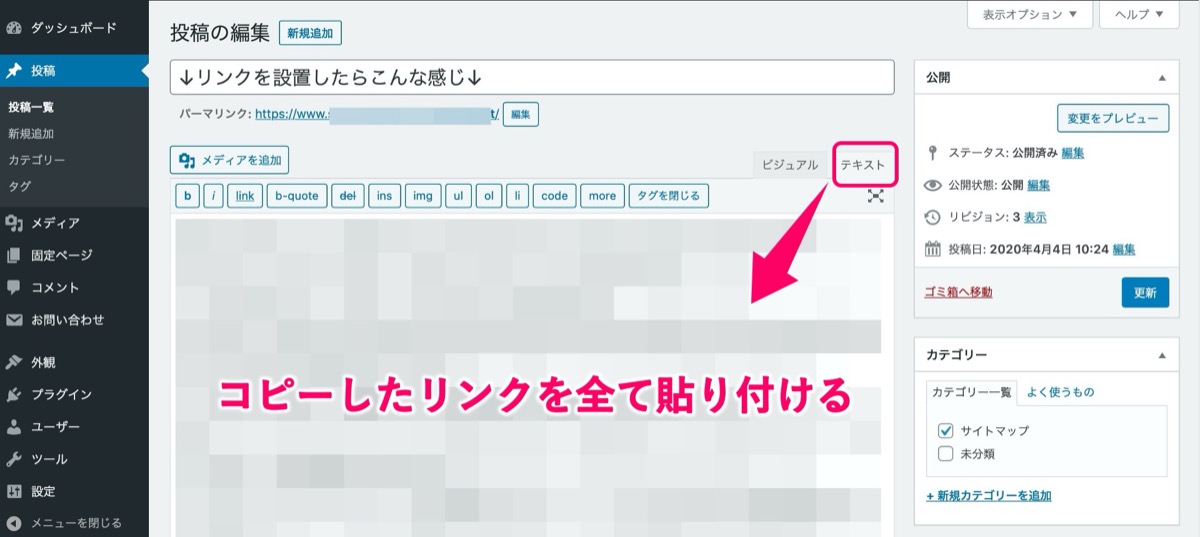Image resolution: width=1200 pixels, height=537 pixels.
Task: Click the wrench icon beside ツール
Action: click(14, 459)
